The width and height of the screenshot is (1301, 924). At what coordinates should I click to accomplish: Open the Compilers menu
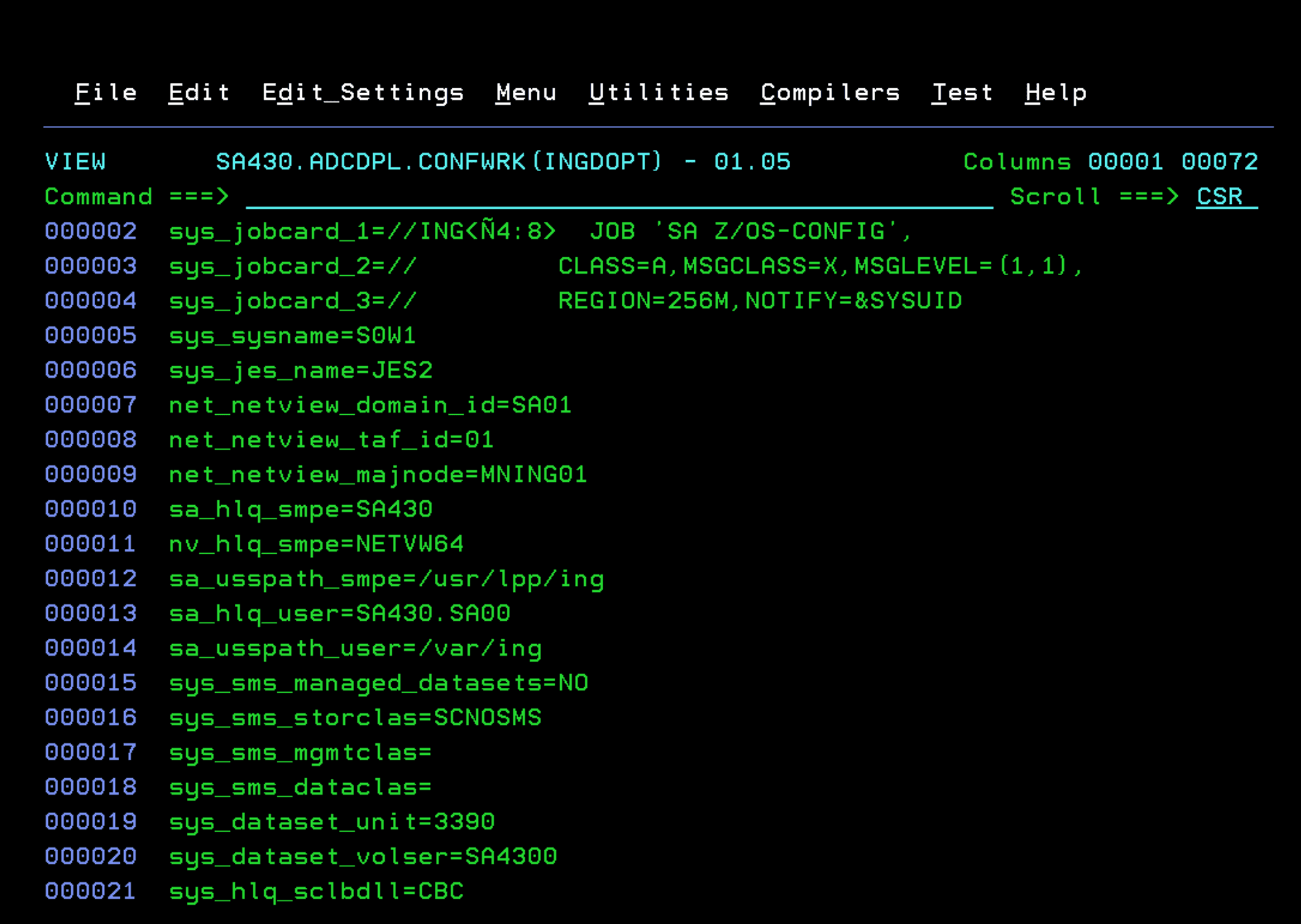pos(830,92)
